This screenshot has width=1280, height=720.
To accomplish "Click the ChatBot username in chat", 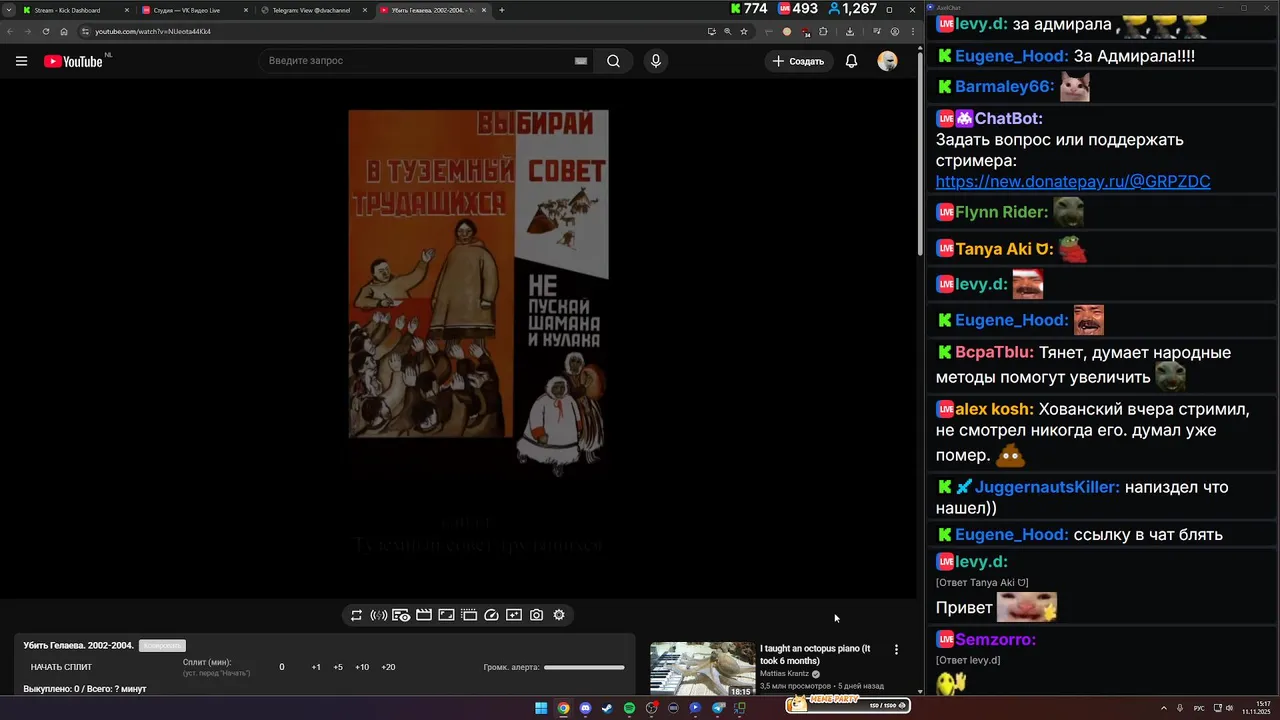I will (1009, 119).
